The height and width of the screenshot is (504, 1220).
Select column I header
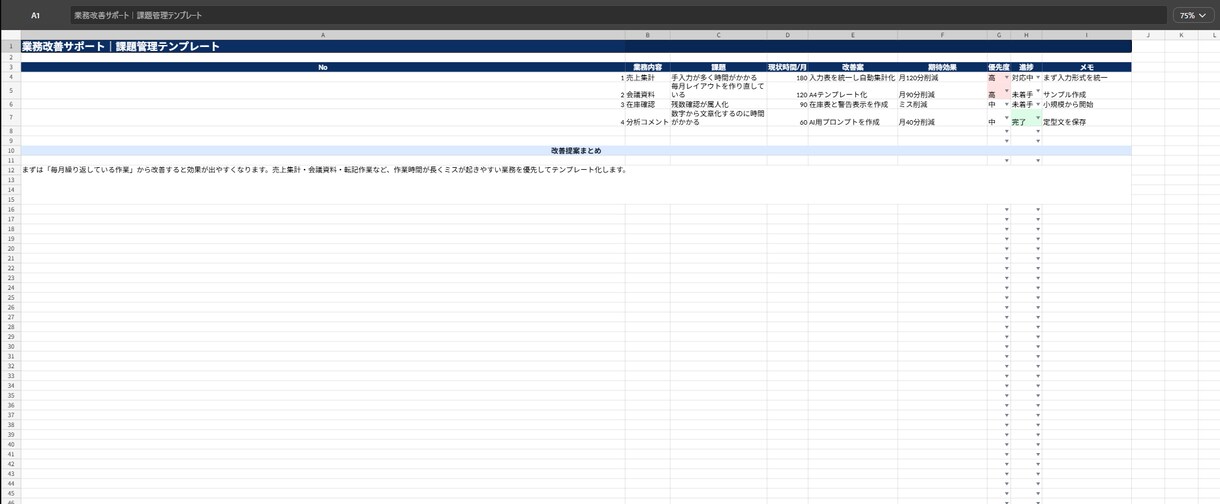[1086, 35]
